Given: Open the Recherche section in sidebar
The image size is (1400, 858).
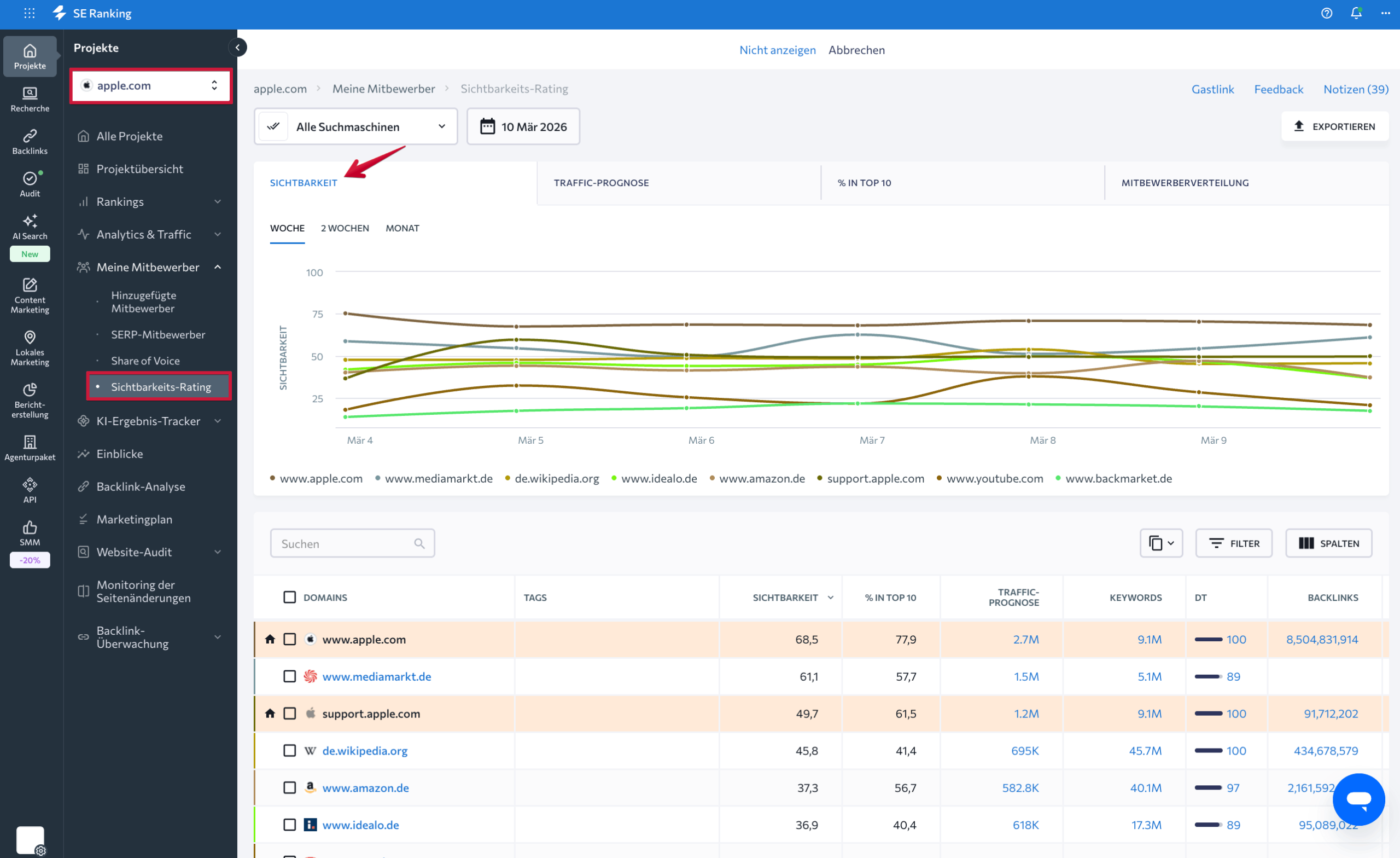Looking at the screenshot, I should 30,97.
